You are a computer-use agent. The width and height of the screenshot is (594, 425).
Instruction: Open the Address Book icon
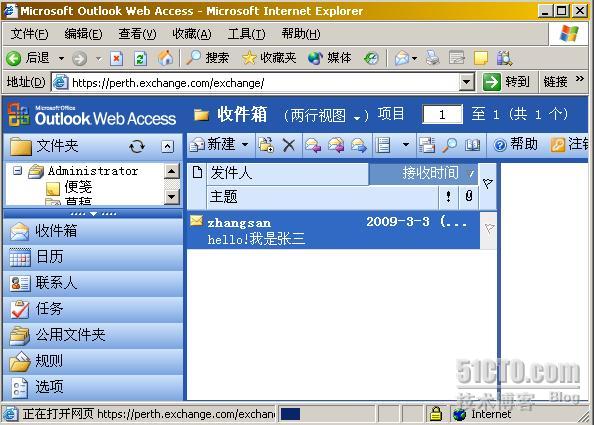472,145
